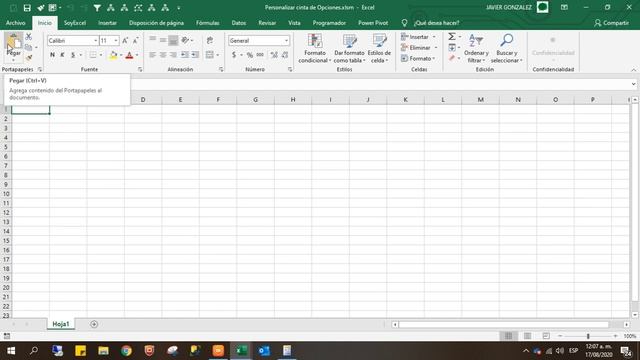The height and width of the screenshot is (360, 640).
Task: Open Dar formato como tabla
Action: tap(349, 49)
